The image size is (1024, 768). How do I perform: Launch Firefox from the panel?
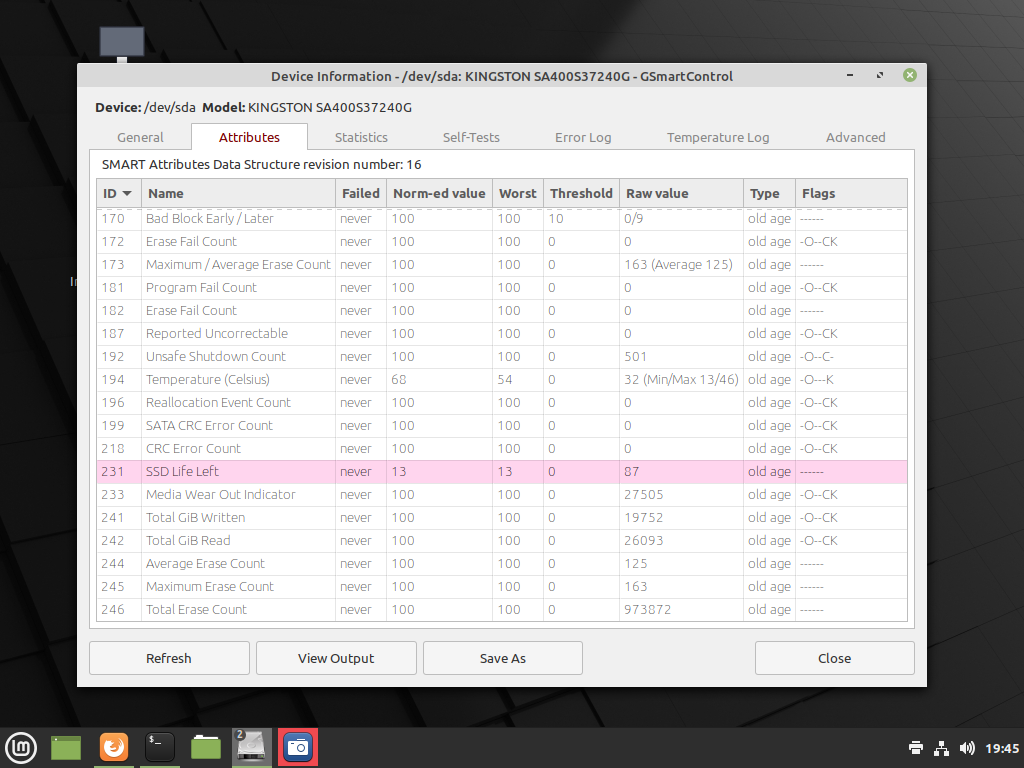(114, 747)
